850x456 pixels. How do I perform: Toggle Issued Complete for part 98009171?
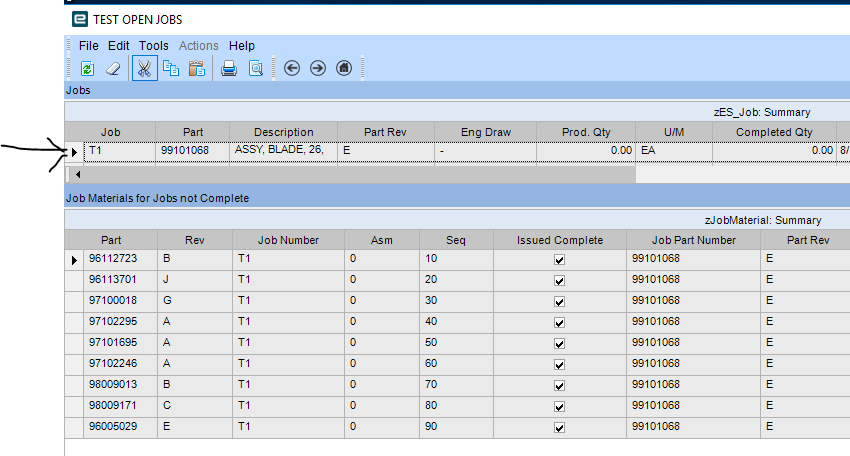(559, 407)
